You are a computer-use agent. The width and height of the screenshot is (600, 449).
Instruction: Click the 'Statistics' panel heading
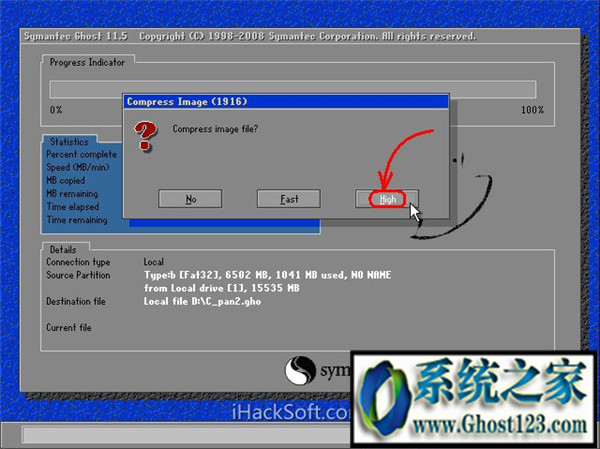coord(69,142)
